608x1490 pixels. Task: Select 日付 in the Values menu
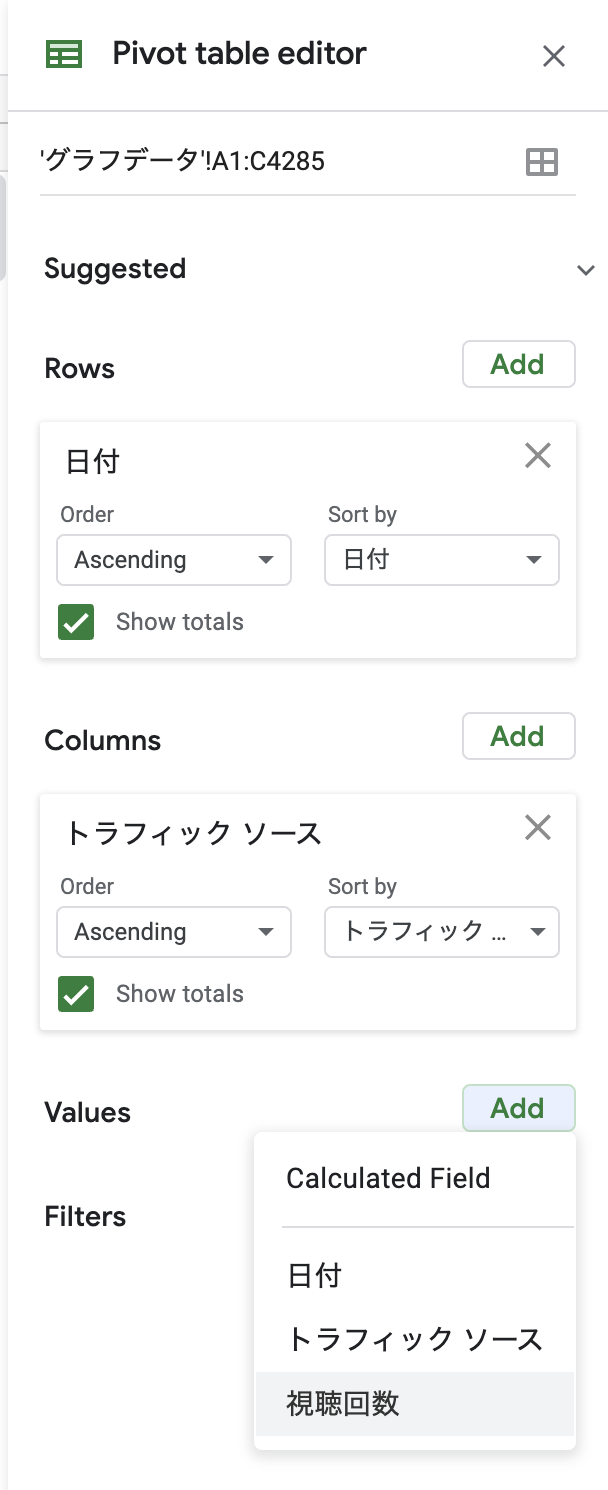click(315, 1276)
